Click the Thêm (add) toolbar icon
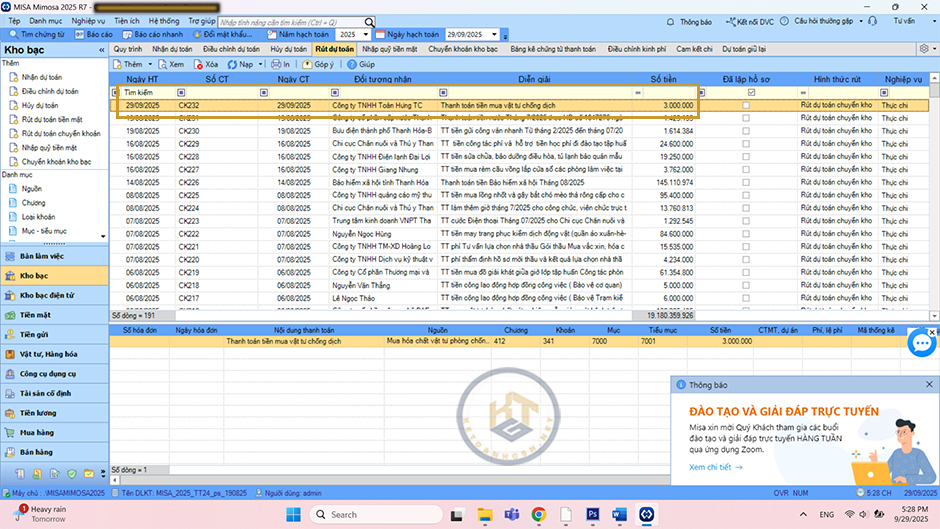940x529 pixels. [117, 64]
